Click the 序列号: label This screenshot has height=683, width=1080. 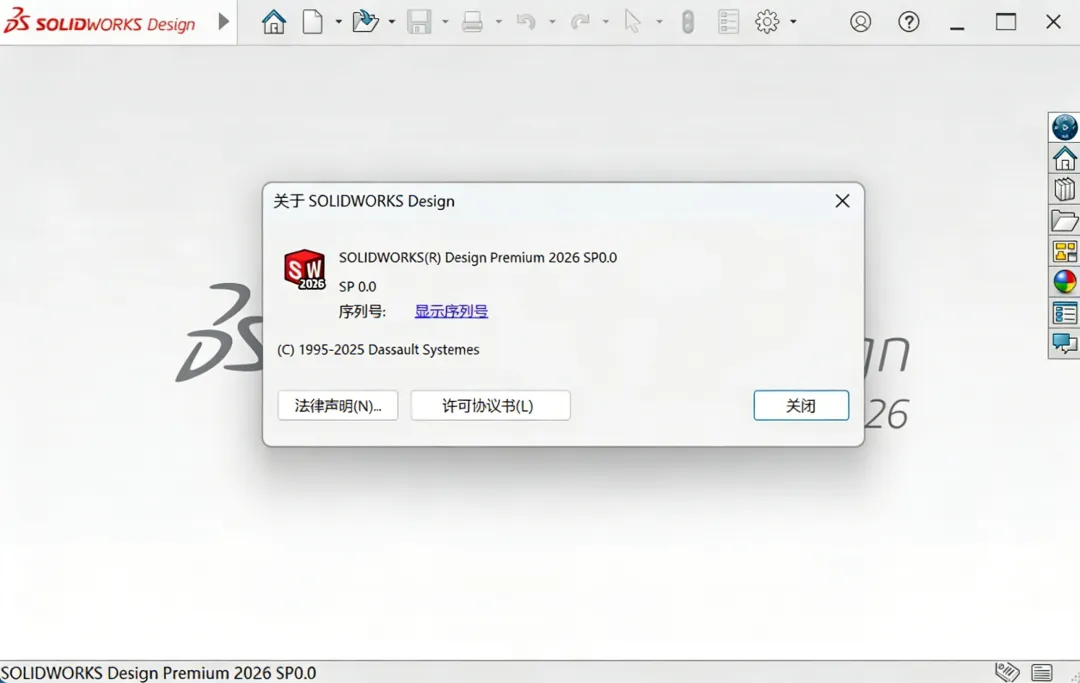pos(362,311)
